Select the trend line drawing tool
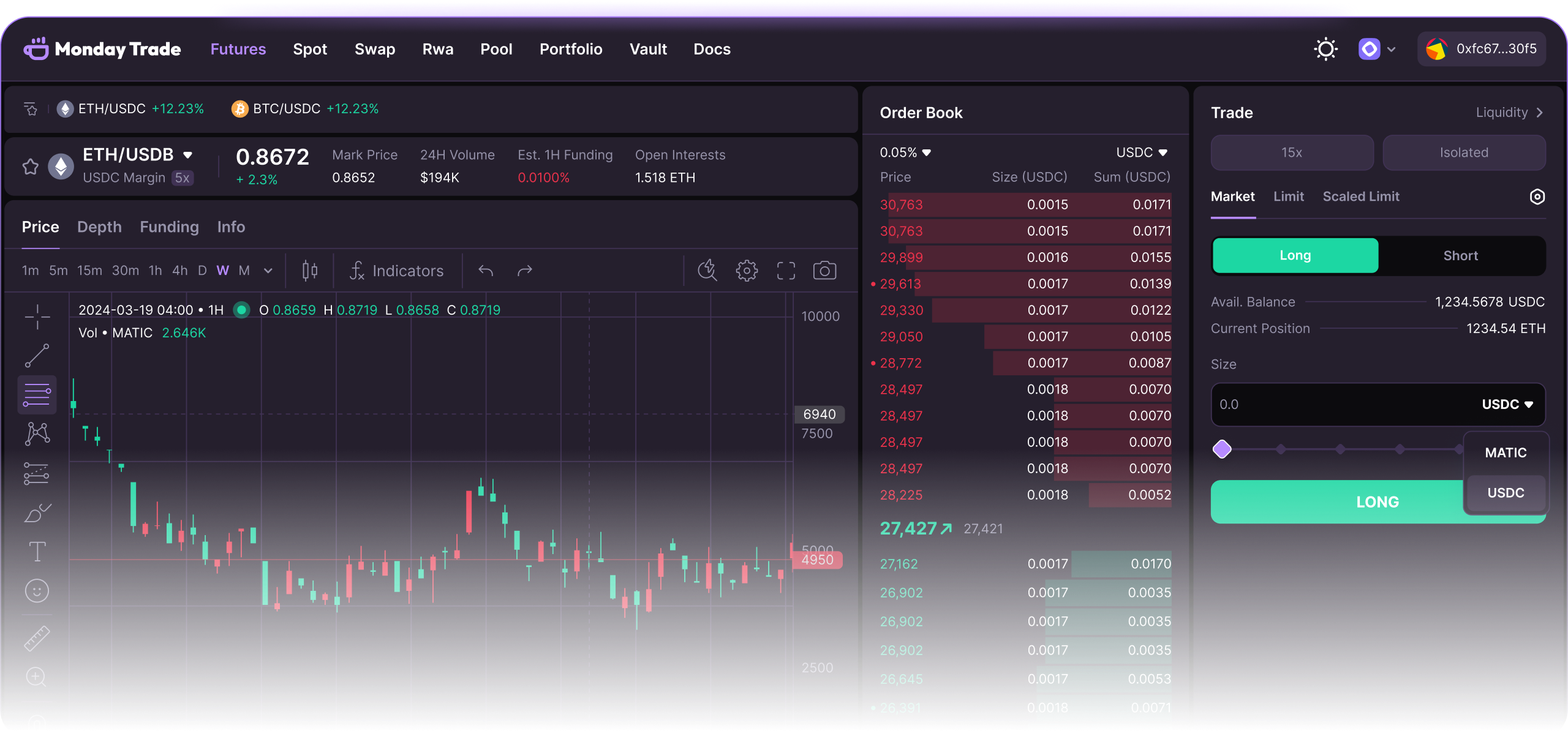1568x739 pixels. (37, 356)
